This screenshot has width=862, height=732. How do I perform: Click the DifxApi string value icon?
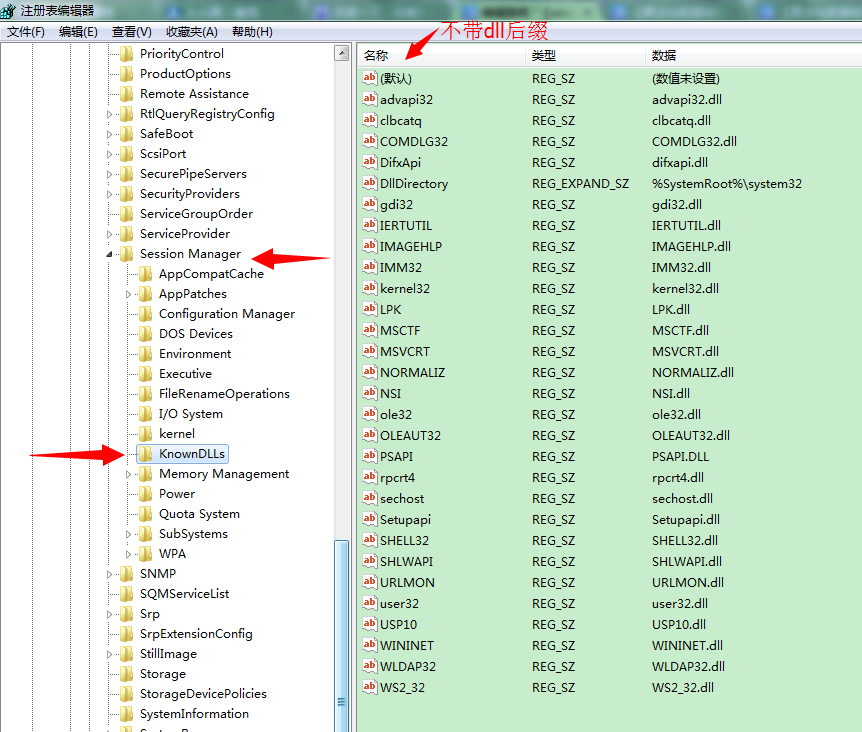[x=369, y=162]
